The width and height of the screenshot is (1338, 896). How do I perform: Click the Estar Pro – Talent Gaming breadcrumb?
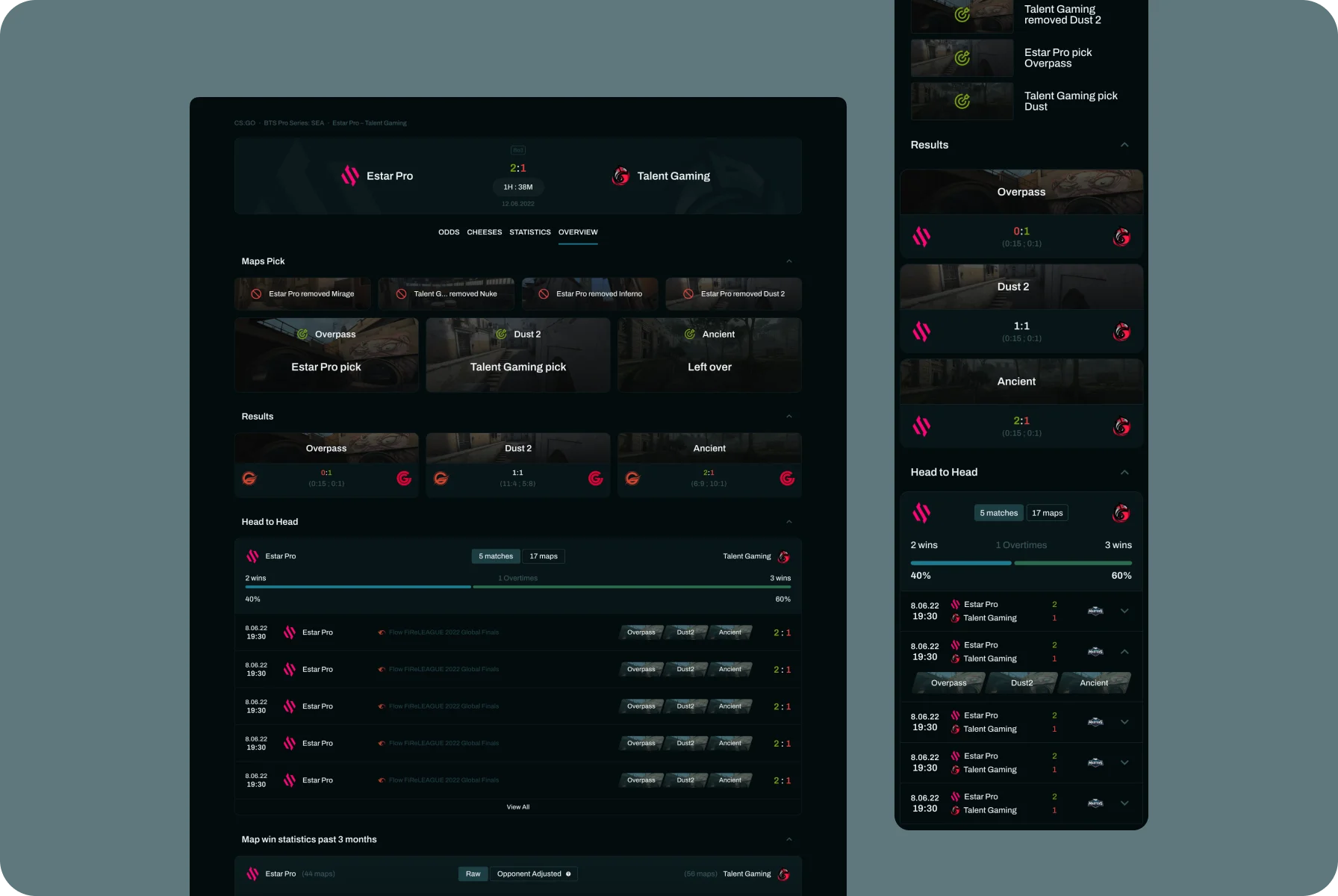(x=370, y=123)
